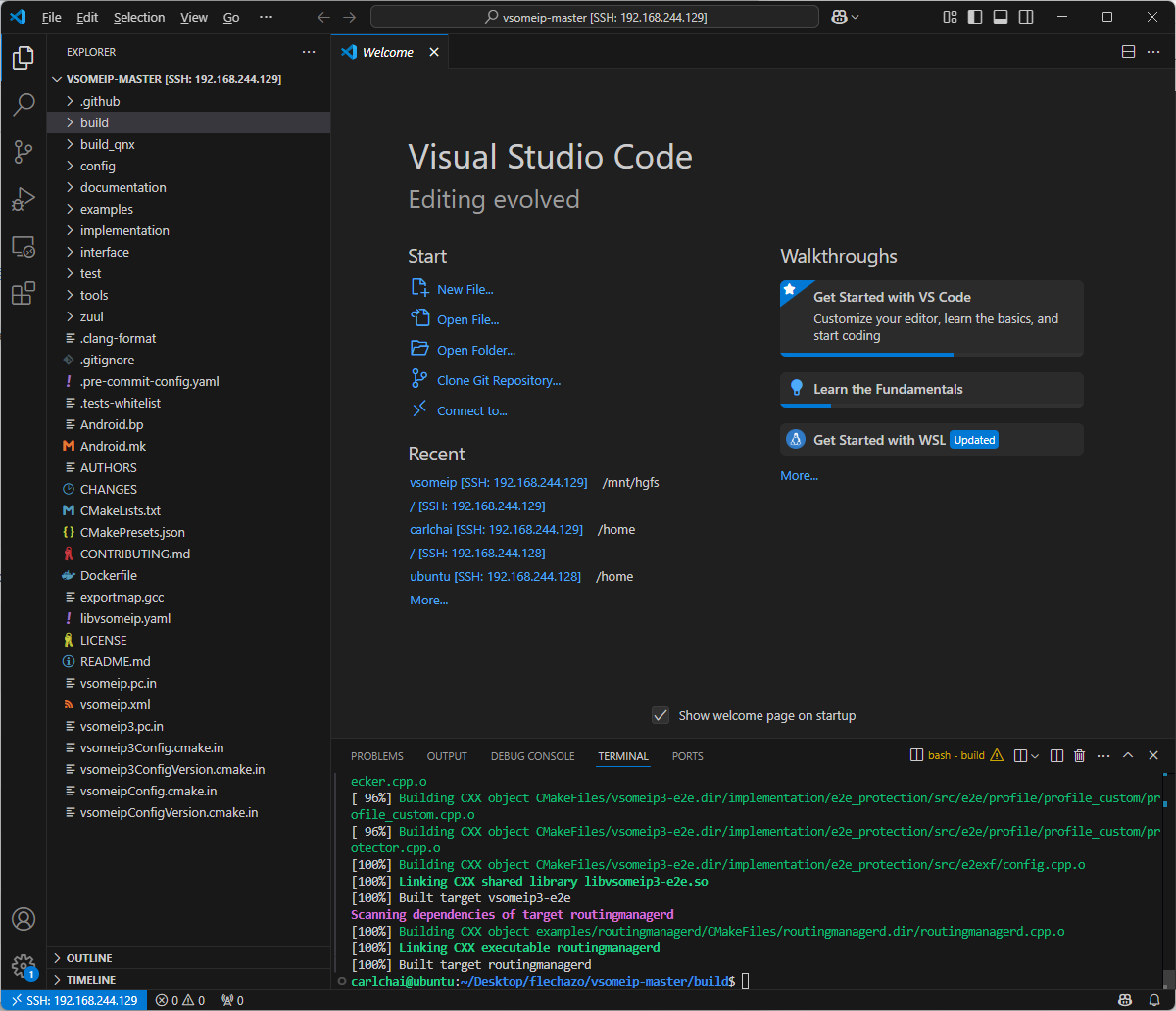Viewport: 1176px width, 1011px height.
Task: Click SSH remote indicator in status bar
Action: 74,1000
